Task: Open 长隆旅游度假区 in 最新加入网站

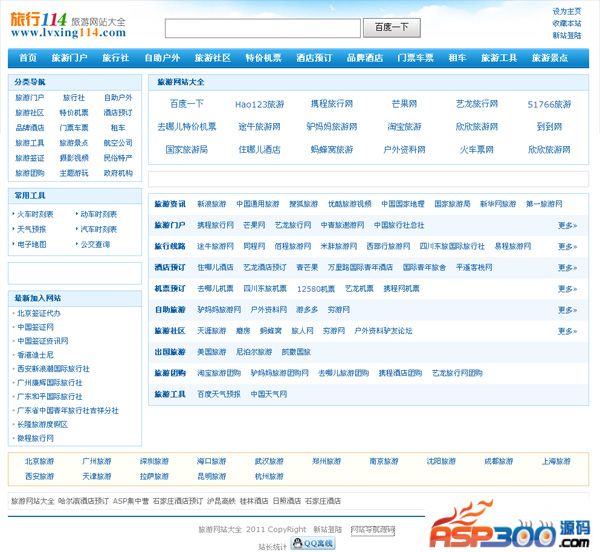Action: (42, 425)
